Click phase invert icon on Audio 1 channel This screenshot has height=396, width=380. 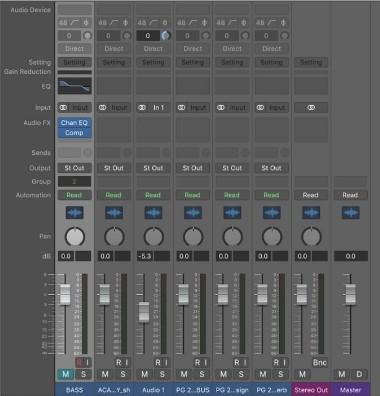pyautogui.click(x=165, y=23)
